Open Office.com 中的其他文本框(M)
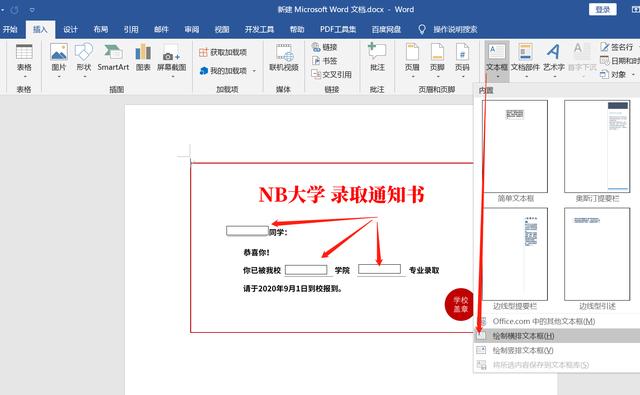The height and width of the screenshot is (395, 640). click(x=557, y=321)
